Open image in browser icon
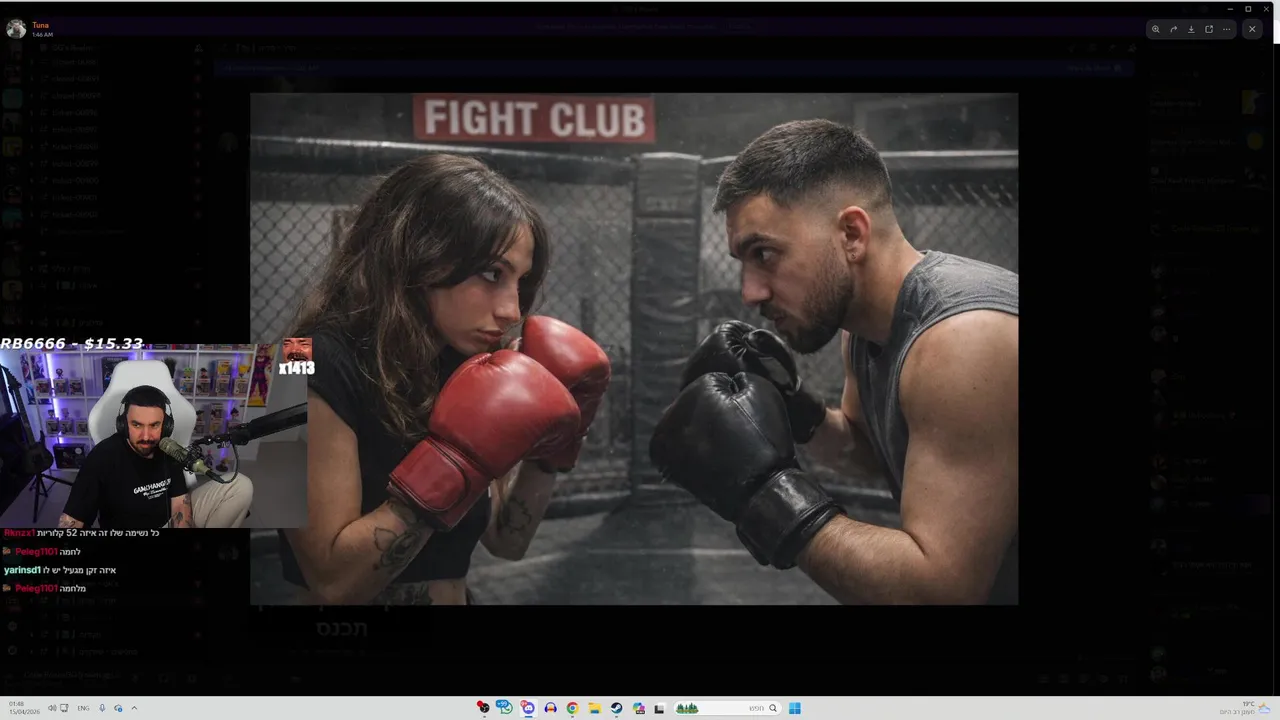1280x720 pixels. (x=1209, y=29)
